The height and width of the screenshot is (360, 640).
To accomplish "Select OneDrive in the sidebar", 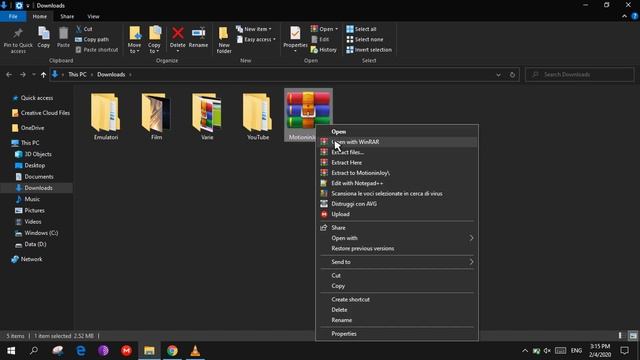I will (x=33, y=128).
